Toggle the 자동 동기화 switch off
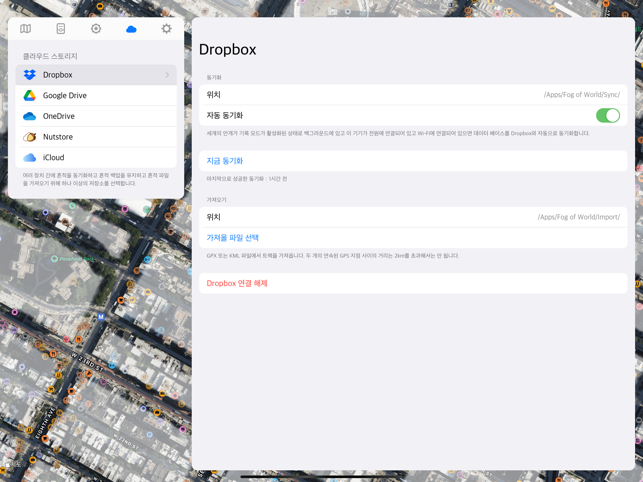The width and height of the screenshot is (643, 482). [x=608, y=116]
